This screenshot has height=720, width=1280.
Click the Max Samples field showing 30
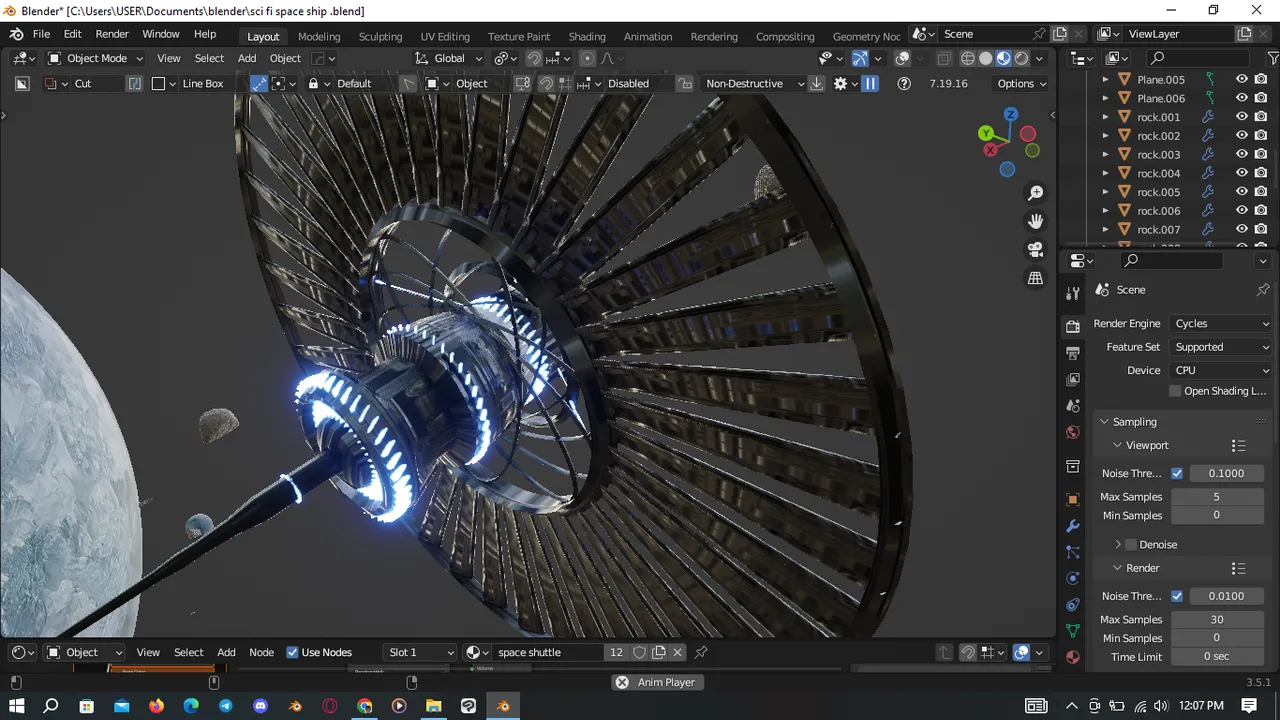(1217, 619)
